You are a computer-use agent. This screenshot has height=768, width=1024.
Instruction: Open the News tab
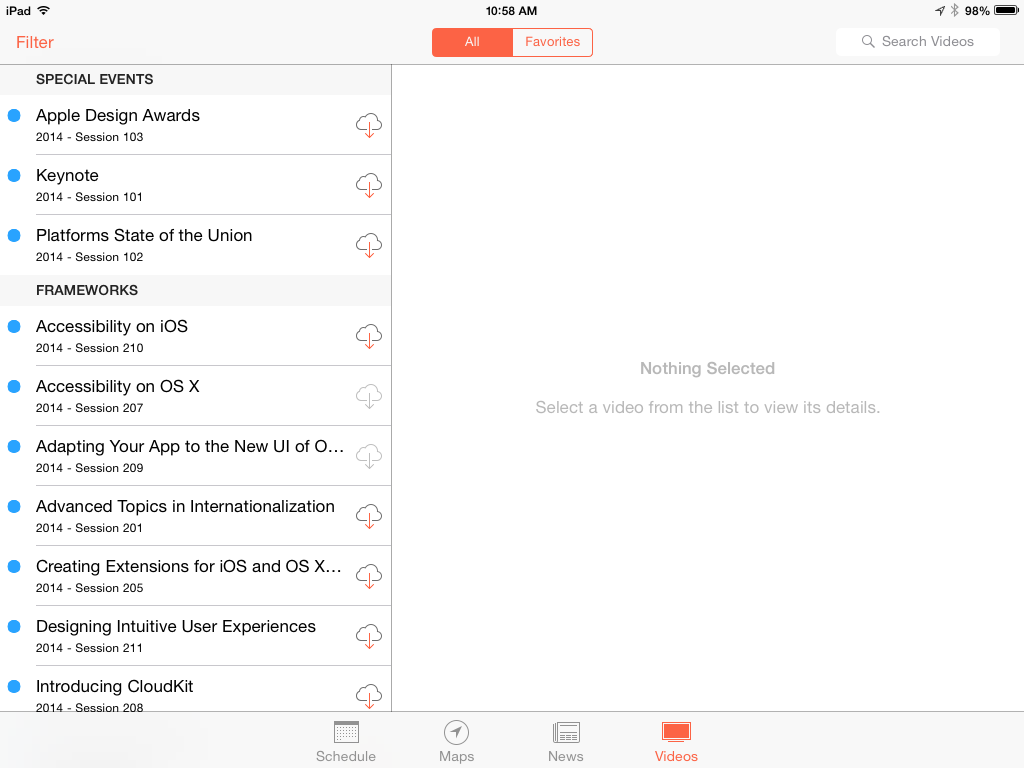(566, 742)
